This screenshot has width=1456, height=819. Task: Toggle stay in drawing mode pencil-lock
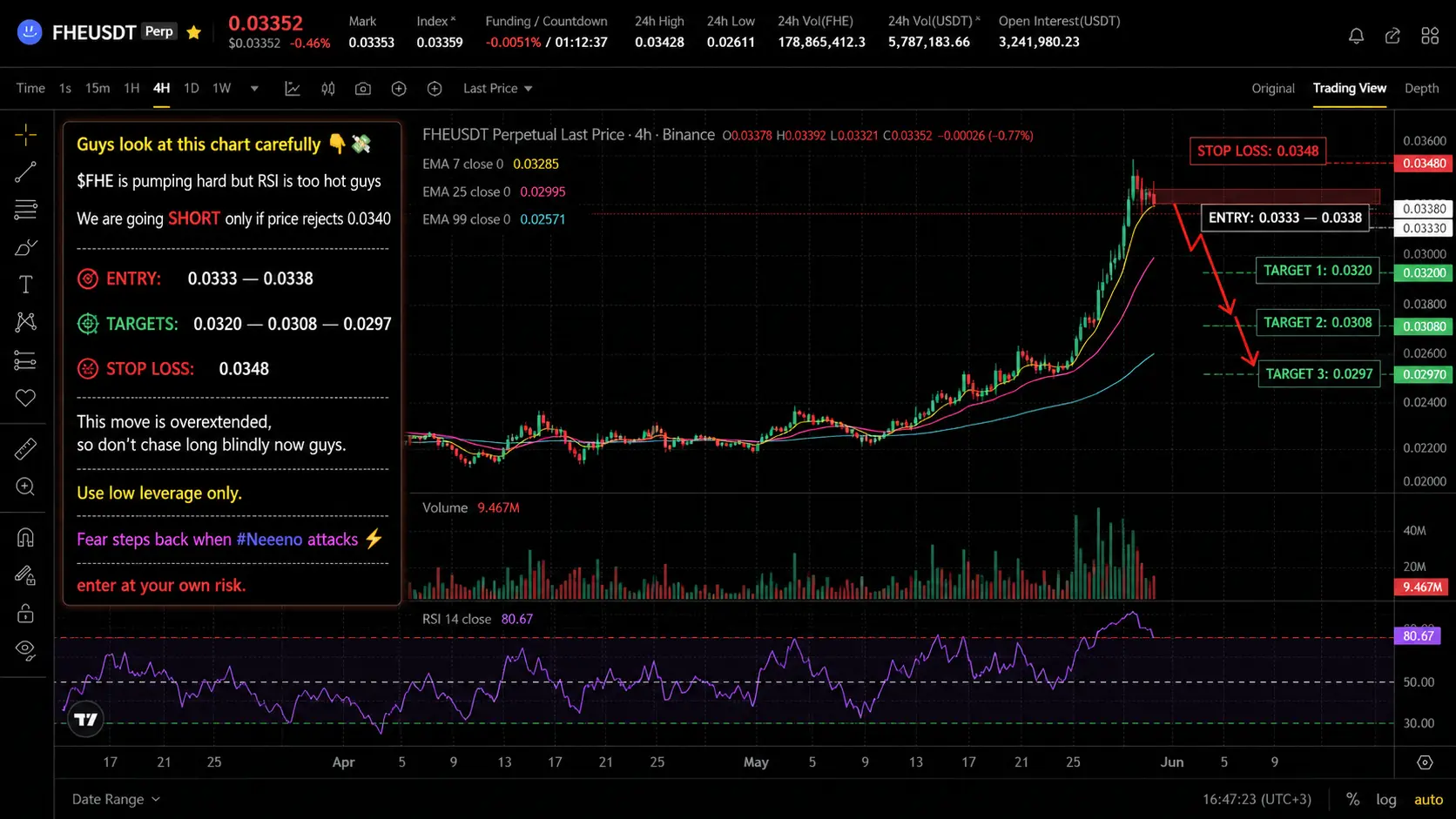click(25, 575)
